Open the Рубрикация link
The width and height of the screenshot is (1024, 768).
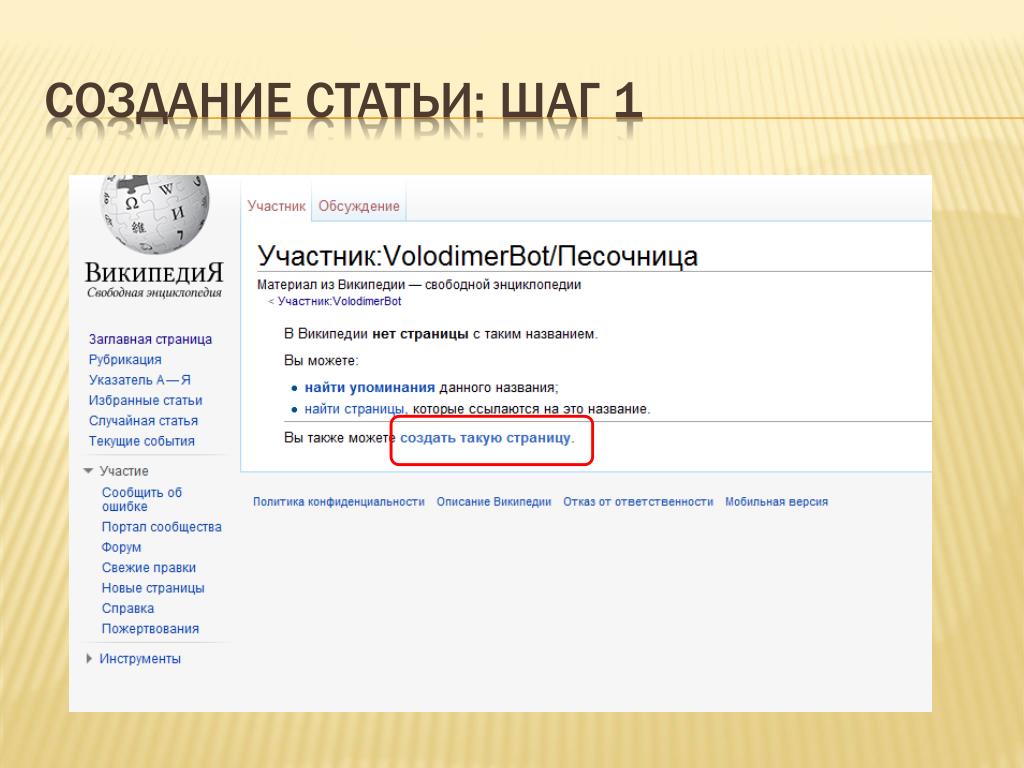(x=125, y=359)
